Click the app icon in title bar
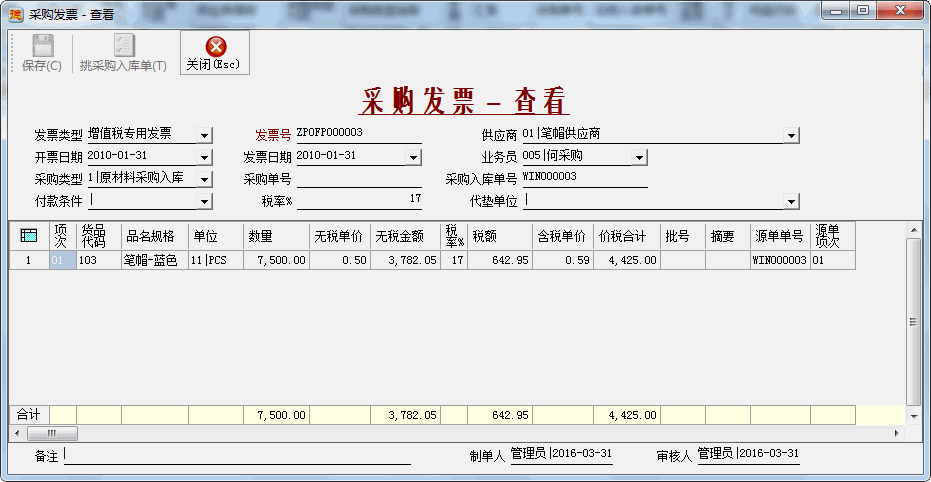Image resolution: width=931 pixels, height=482 pixels. click(x=16, y=14)
